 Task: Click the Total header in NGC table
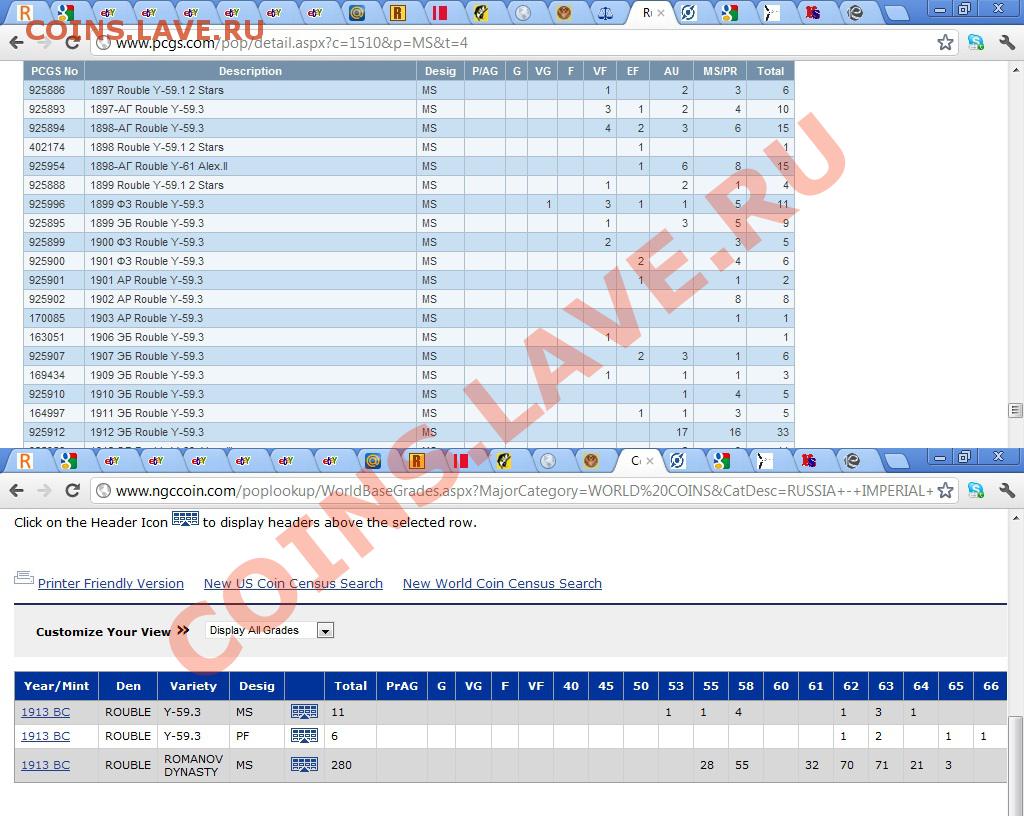coord(350,686)
